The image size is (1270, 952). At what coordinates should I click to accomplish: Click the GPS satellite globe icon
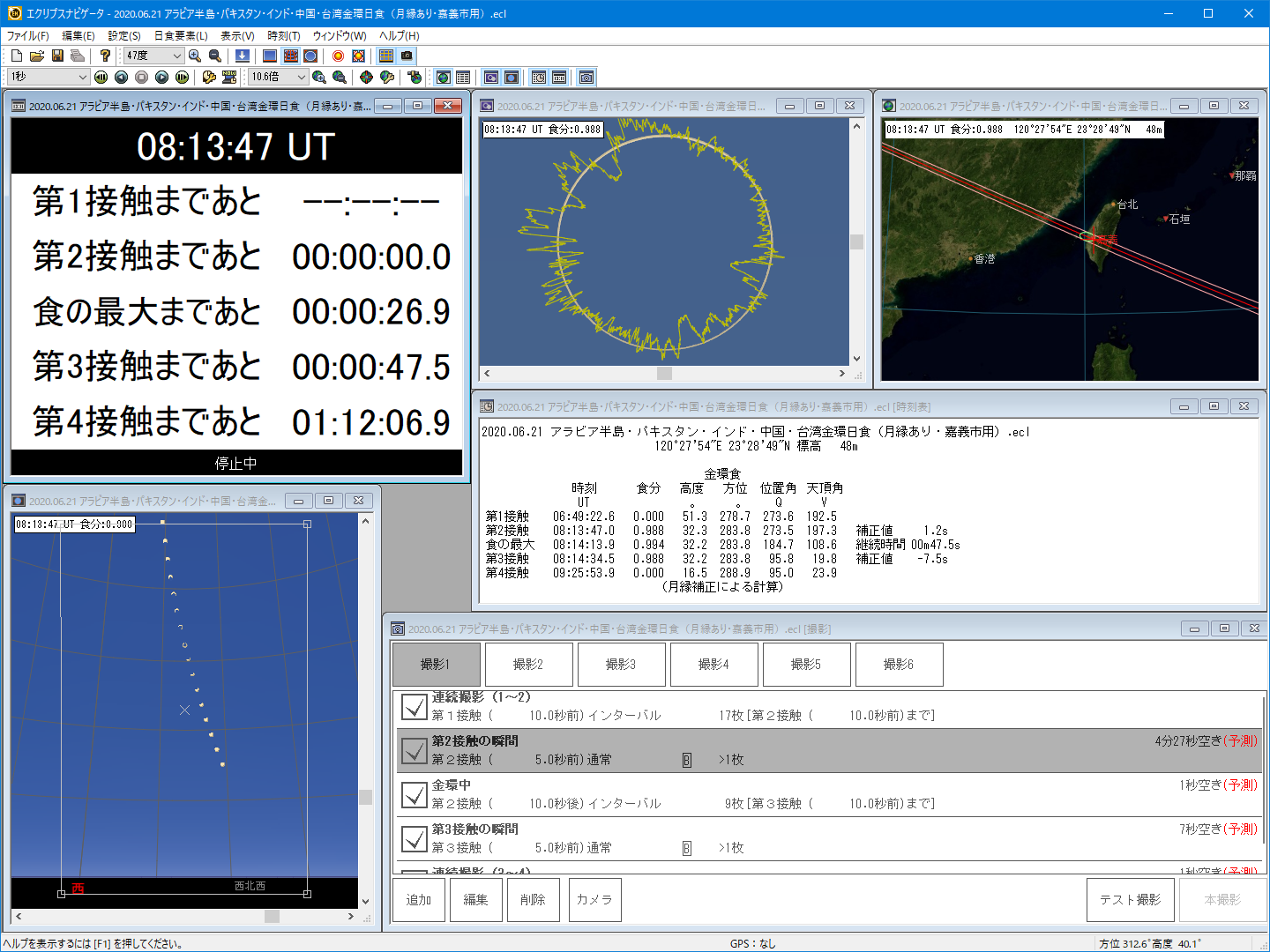pyautogui.click(x=415, y=78)
